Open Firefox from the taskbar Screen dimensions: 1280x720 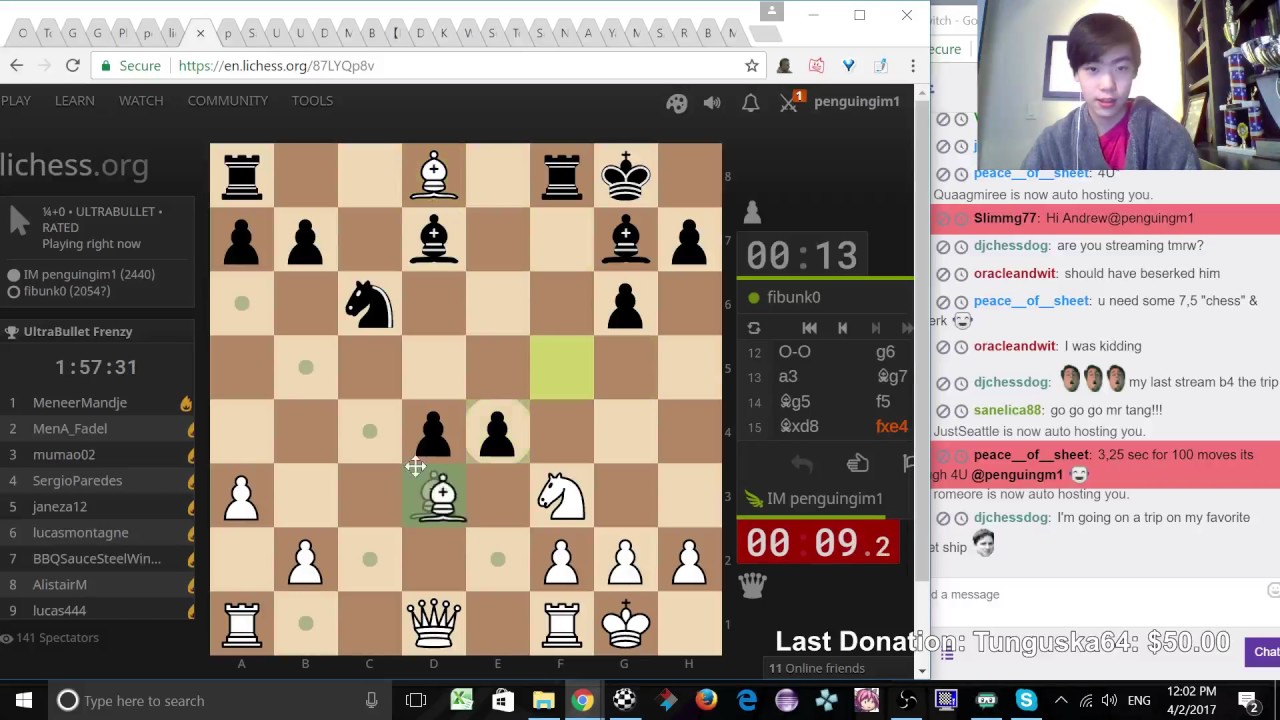pyautogui.click(x=706, y=701)
